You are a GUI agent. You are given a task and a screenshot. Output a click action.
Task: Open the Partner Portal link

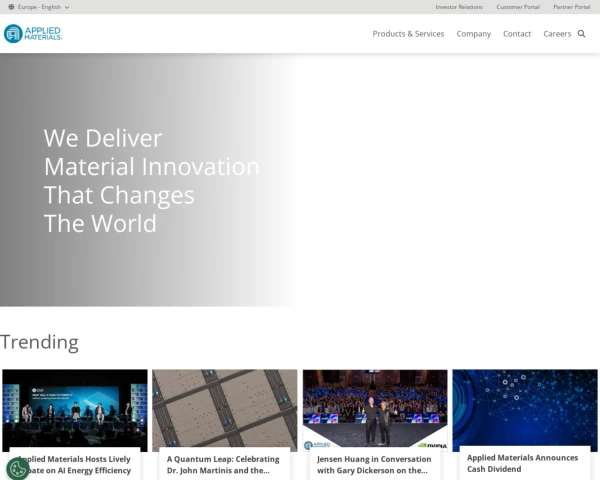[571, 7]
